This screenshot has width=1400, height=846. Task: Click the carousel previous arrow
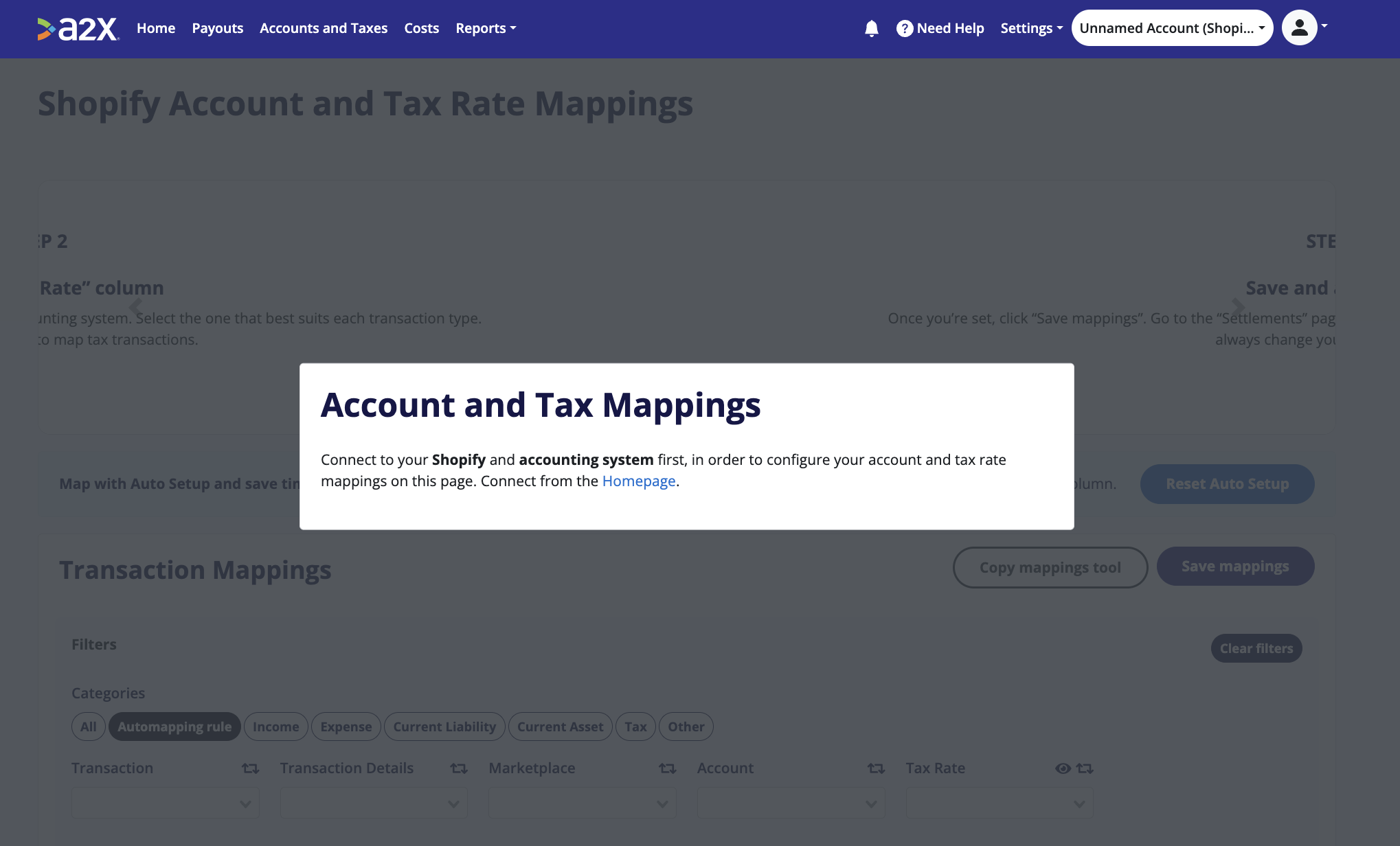pos(136,306)
